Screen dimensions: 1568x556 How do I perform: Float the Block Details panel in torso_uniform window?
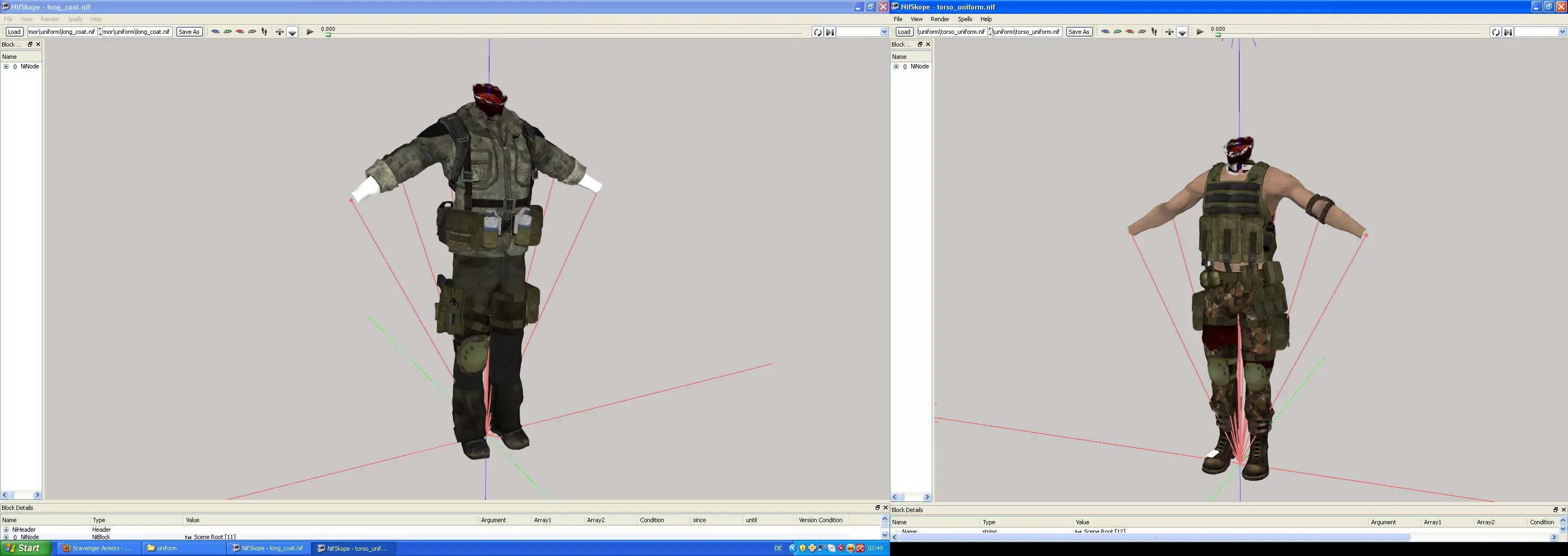(x=1555, y=510)
